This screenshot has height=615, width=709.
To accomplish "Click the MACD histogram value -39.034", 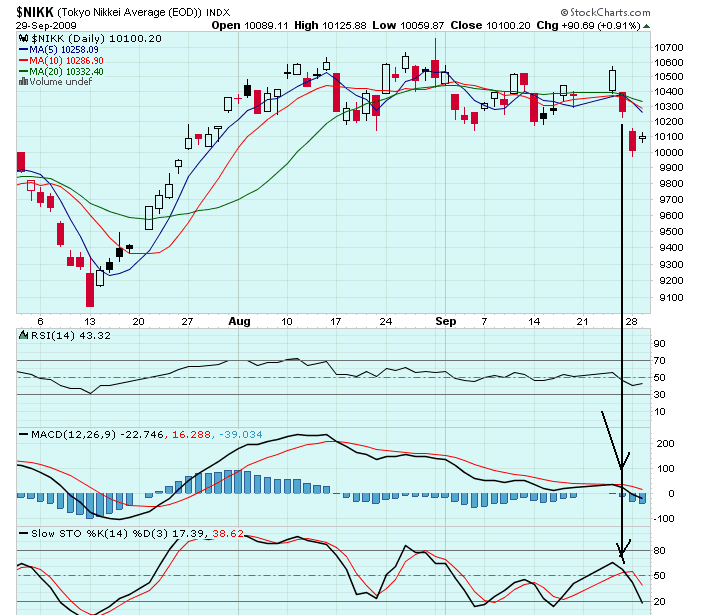I will click(241, 435).
